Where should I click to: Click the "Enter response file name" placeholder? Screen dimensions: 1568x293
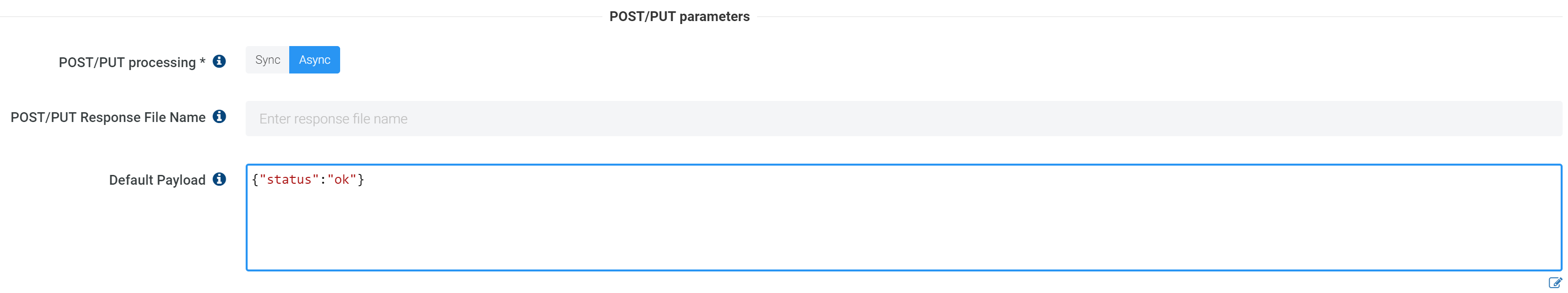[x=333, y=119]
